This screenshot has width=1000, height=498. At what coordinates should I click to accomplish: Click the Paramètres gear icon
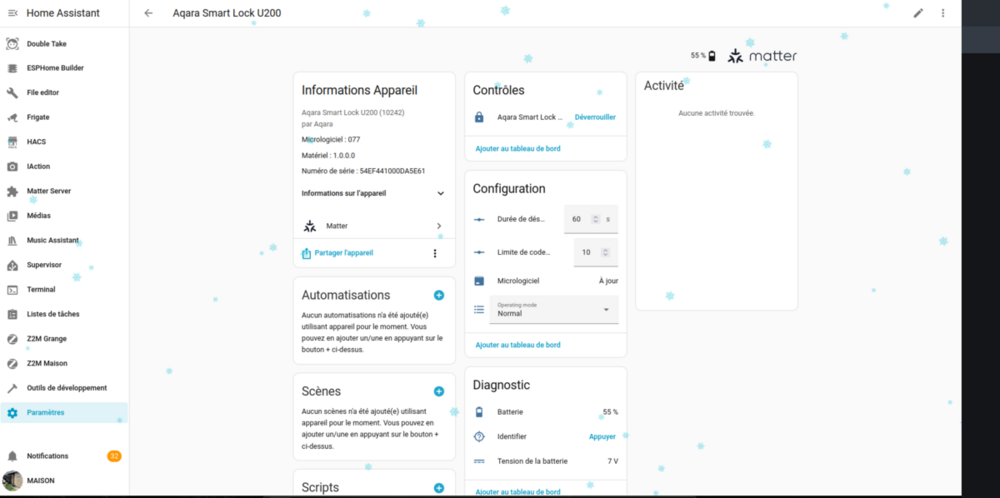tap(12, 413)
